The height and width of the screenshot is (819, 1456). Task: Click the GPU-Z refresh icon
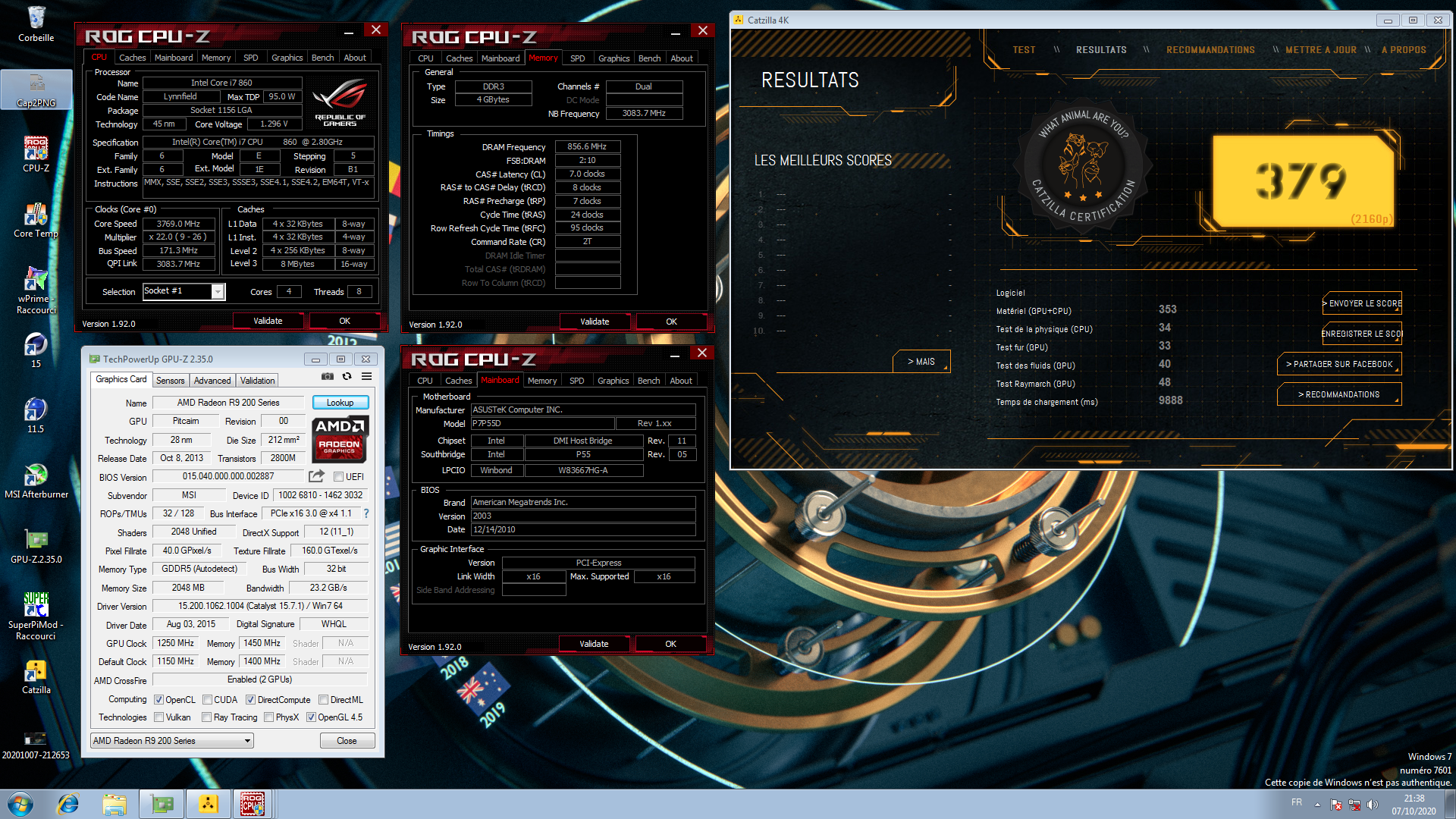(x=347, y=377)
